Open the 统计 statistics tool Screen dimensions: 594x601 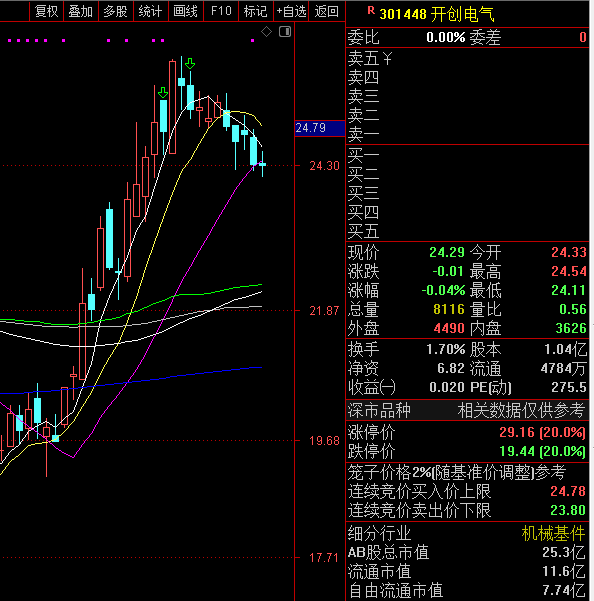click(150, 11)
